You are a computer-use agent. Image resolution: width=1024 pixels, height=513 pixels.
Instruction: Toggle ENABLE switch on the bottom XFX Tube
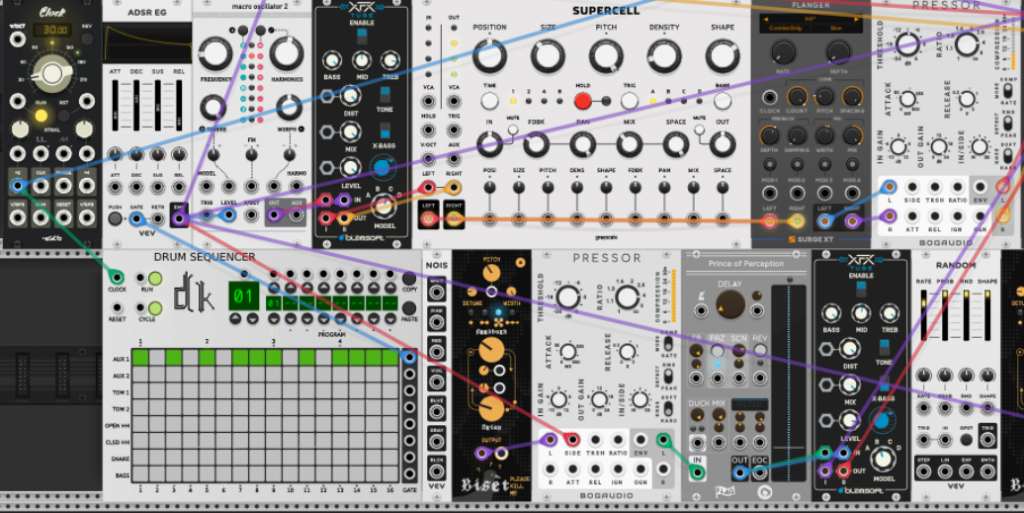[x=861, y=290]
